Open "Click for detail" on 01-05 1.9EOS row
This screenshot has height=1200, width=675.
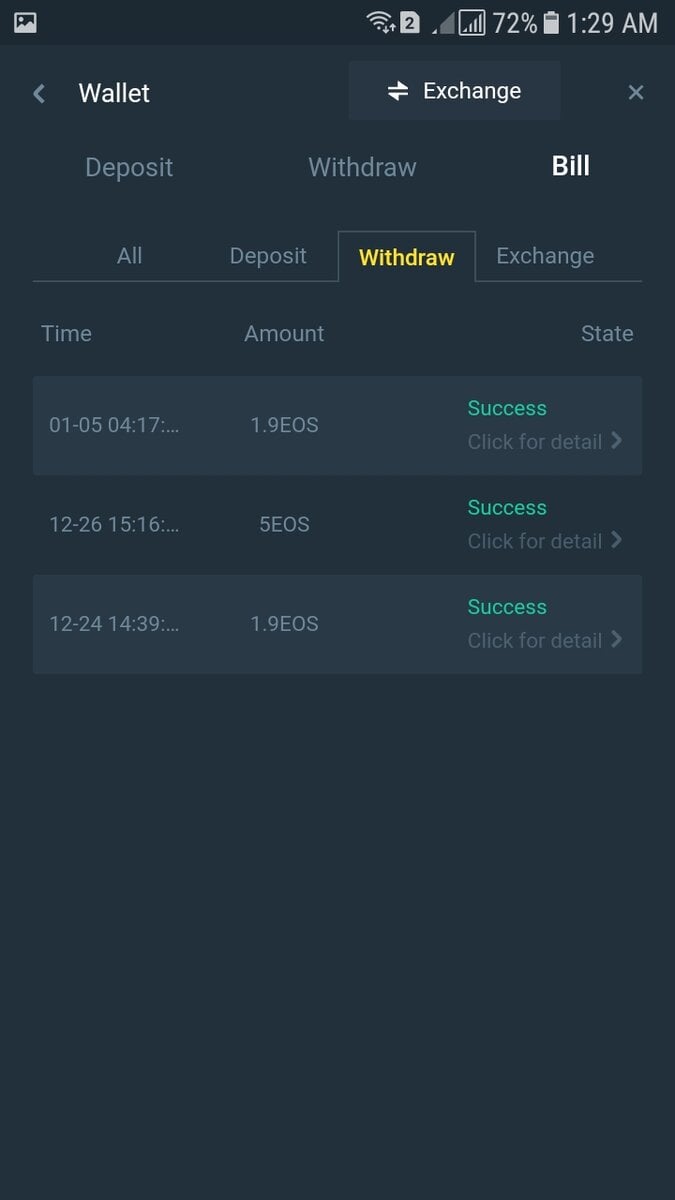535,442
